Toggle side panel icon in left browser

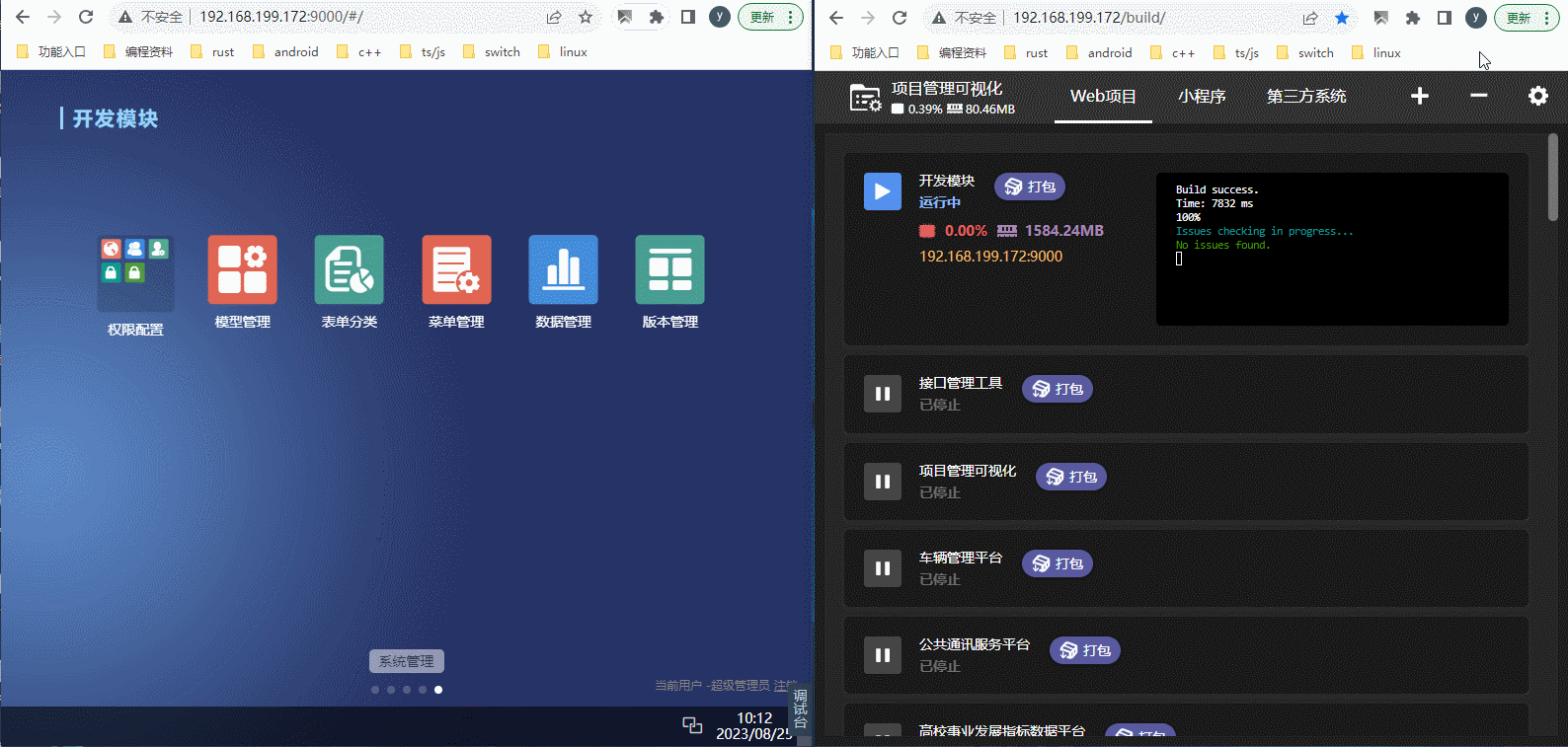(x=688, y=17)
